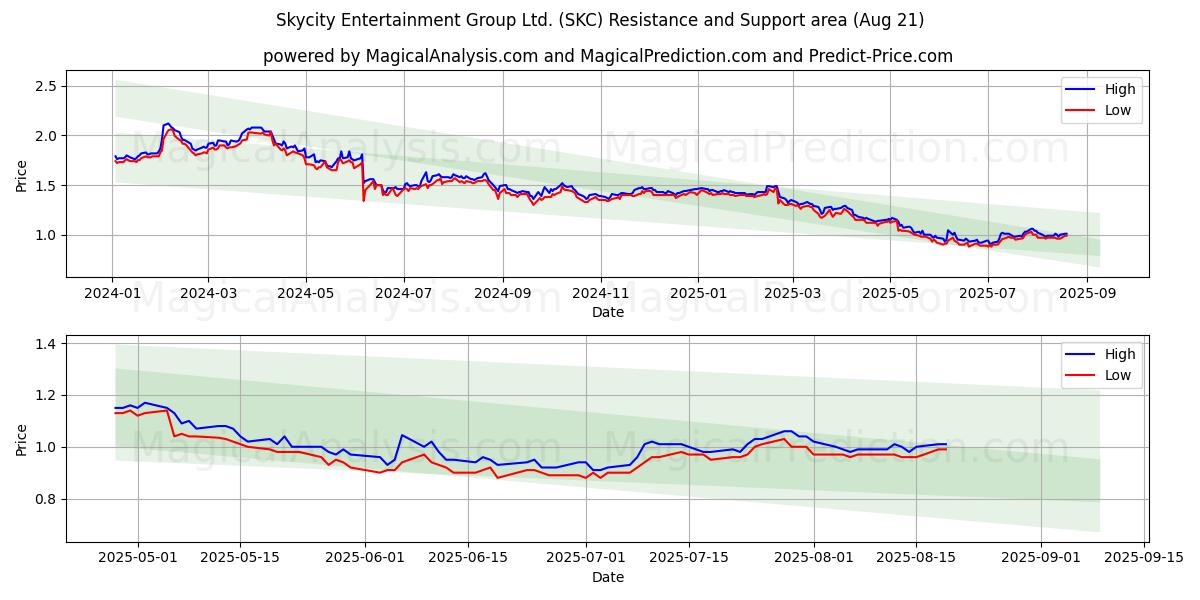1200x600 pixels.
Task: Click the '2024-05' tick label
Action: click(306, 294)
